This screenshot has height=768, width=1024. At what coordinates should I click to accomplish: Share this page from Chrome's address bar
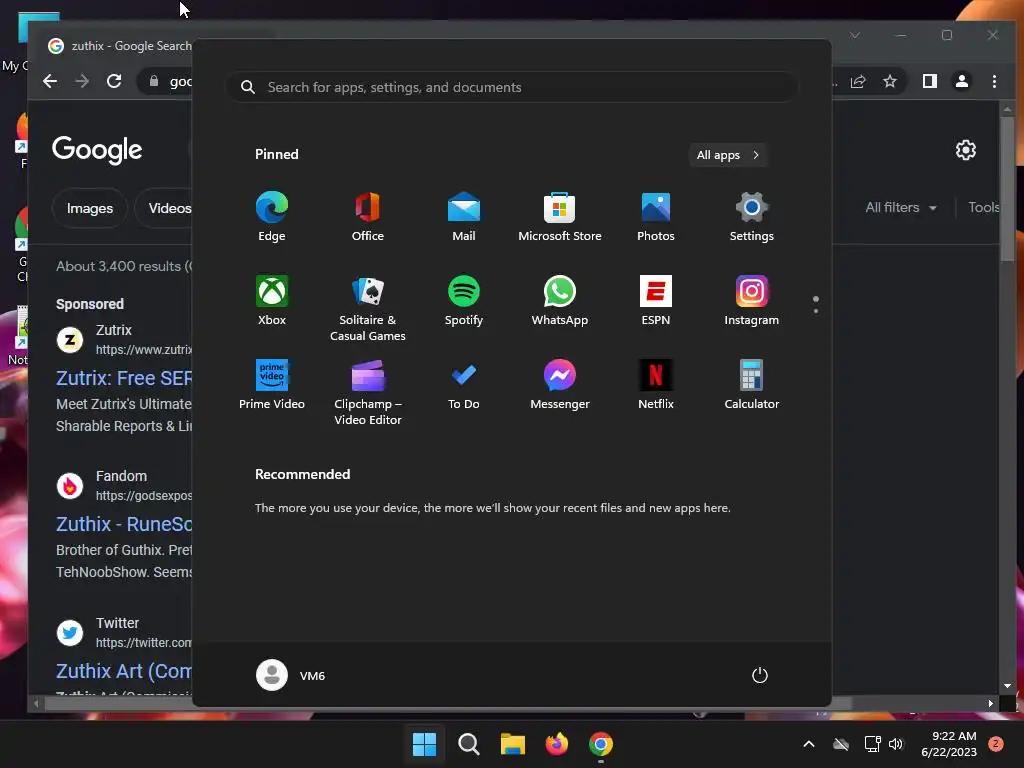[858, 81]
